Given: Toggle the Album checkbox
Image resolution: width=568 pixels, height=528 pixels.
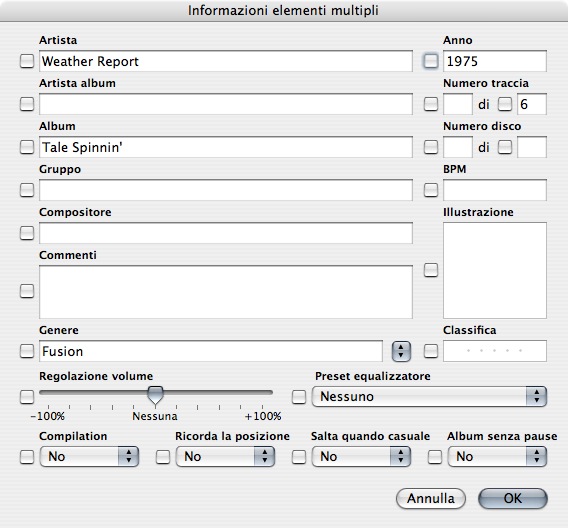Looking at the screenshot, I should (x=27, y=147).
